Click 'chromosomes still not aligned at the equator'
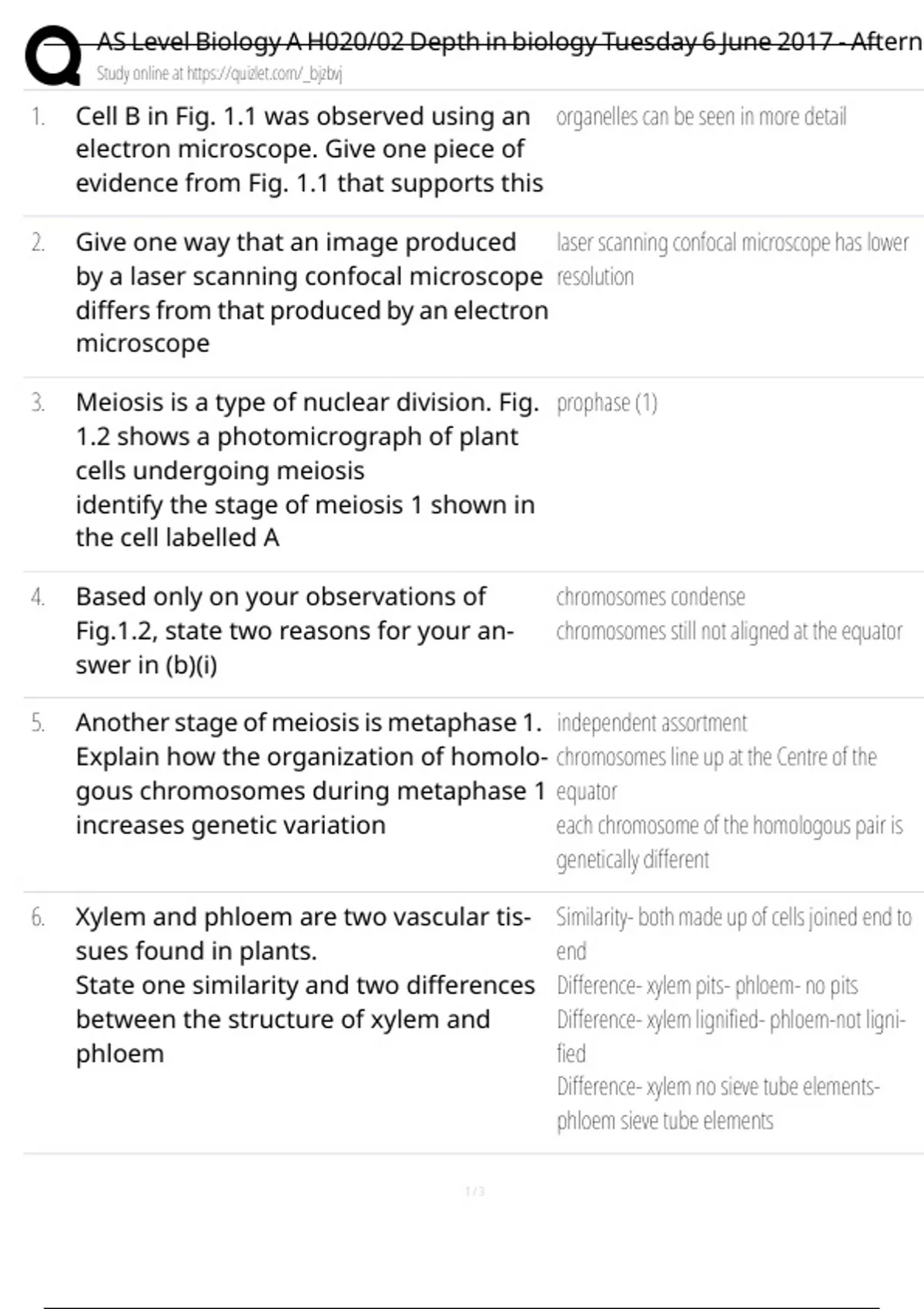 [x=728, y=631]
